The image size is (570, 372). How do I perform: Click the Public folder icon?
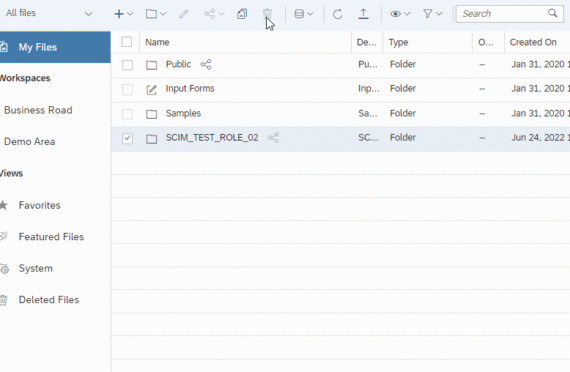pyautogui.click(x=152, y=65)
